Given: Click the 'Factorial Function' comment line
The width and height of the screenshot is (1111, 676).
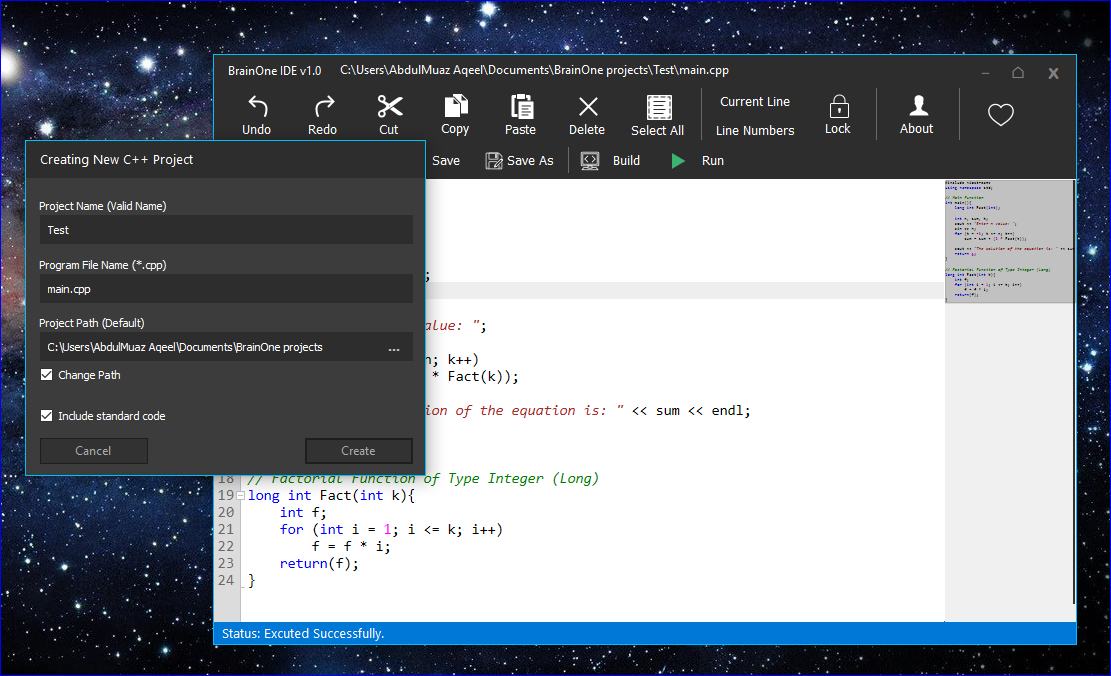Looking at the screenshot, I should click(x=423, y=478).
